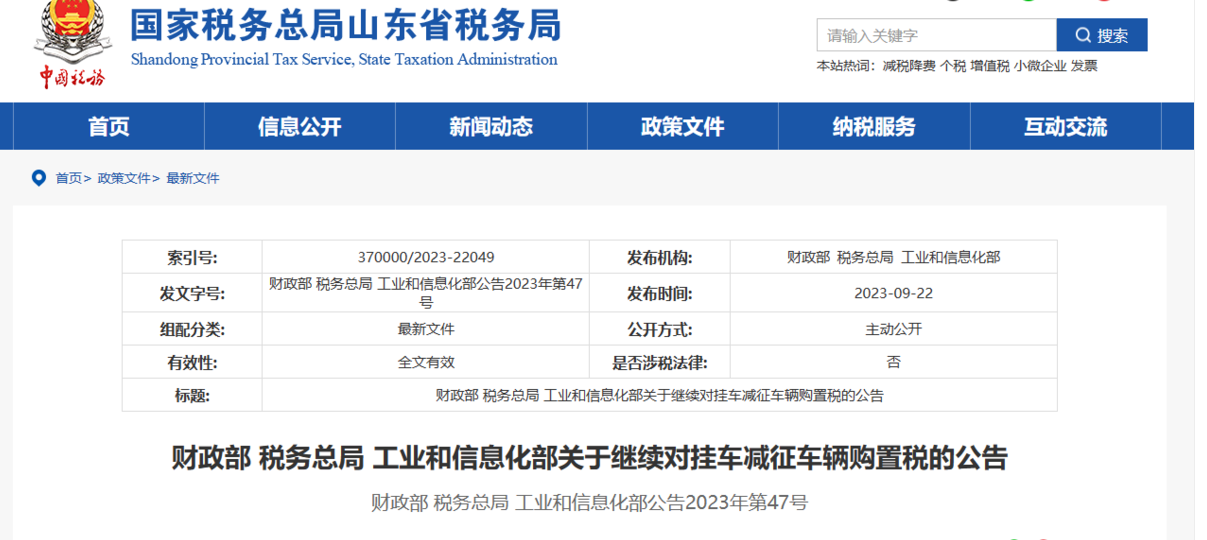Click the 组配分类 label cell

pyautogui.click(x=192, y=329)
